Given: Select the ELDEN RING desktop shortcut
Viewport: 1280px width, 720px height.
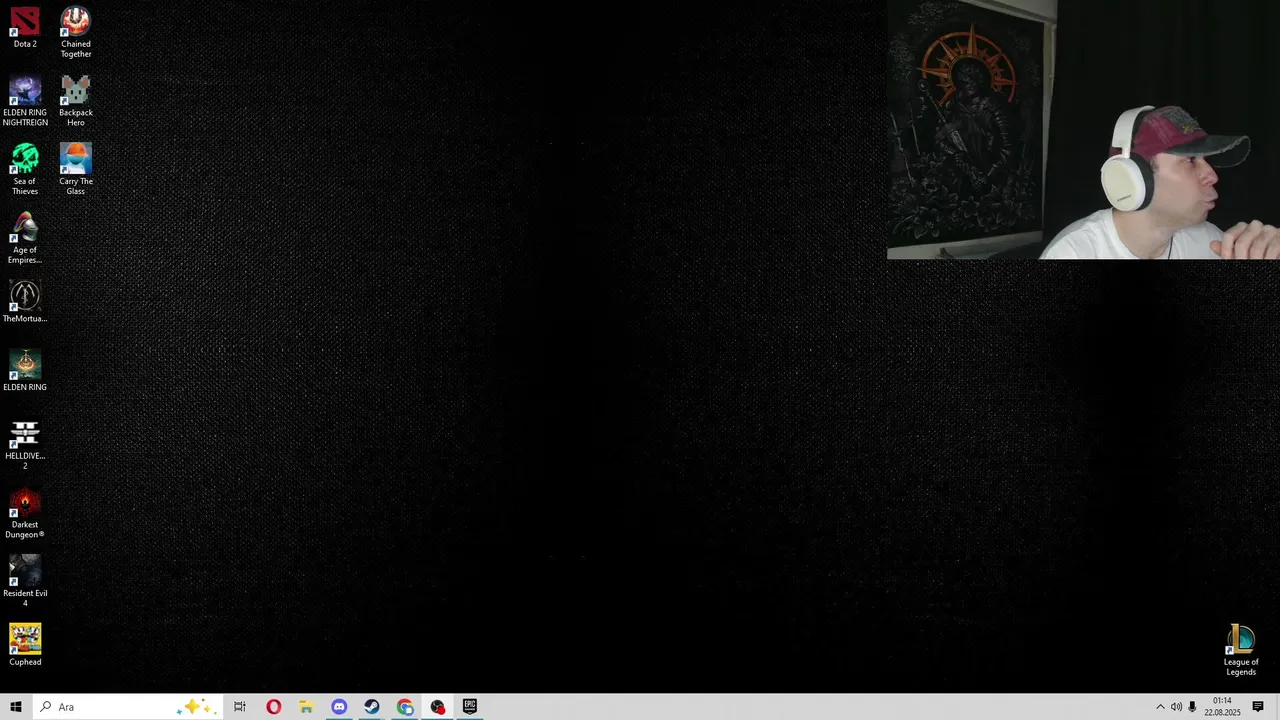Looking at the screenshot, I should [x=25, y=371].
